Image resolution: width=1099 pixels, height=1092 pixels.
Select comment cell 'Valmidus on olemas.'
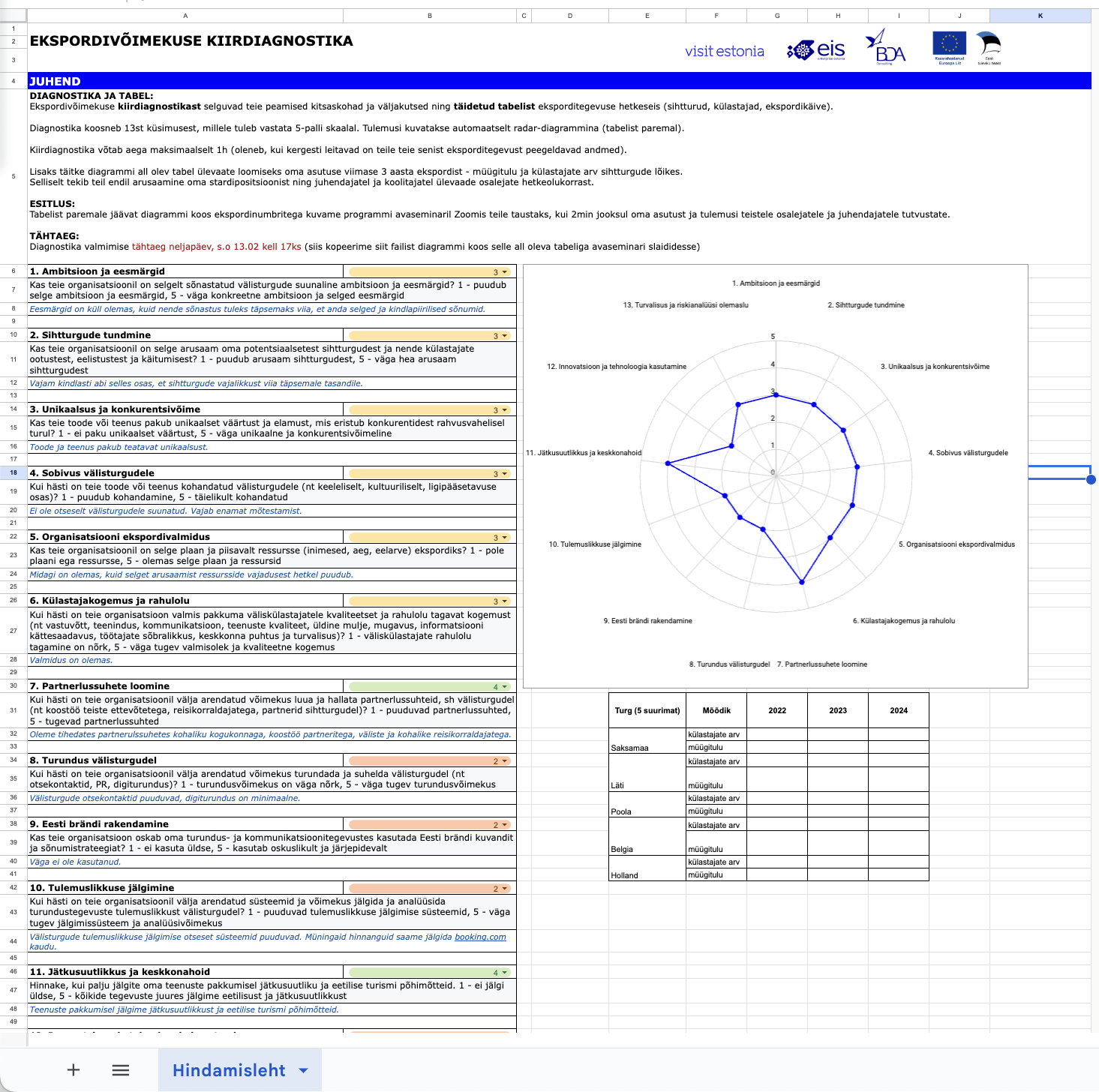272,661
